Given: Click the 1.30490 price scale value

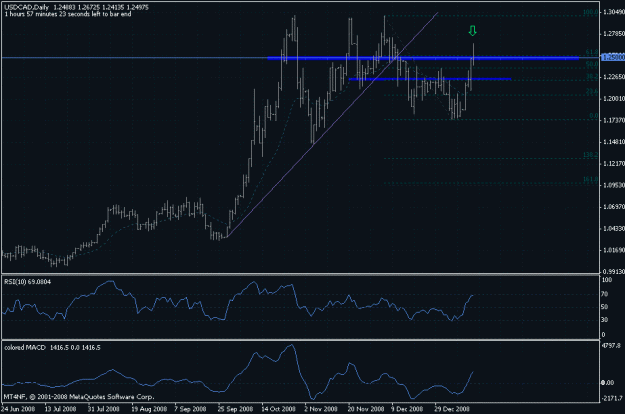Looking at the screenshot, I should [x=614, y=12].
